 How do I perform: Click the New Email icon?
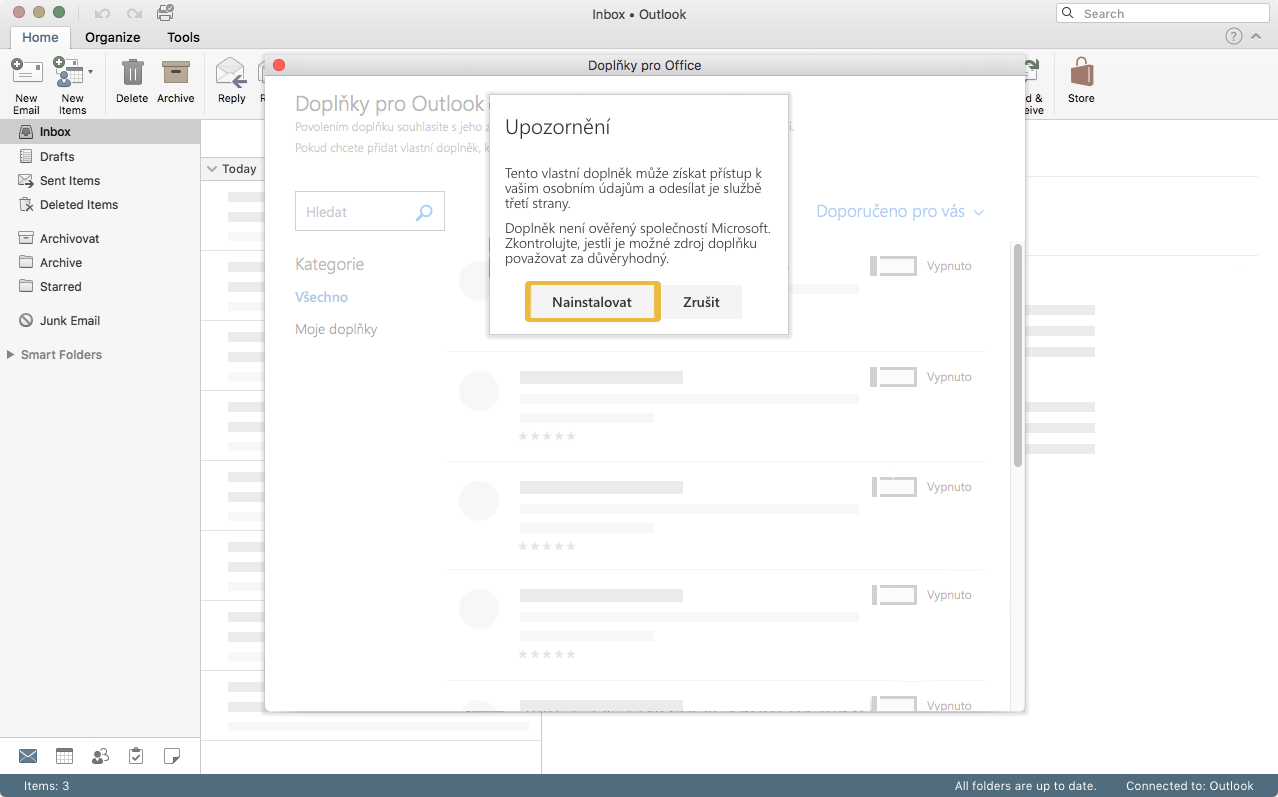(x=26, y=72)
